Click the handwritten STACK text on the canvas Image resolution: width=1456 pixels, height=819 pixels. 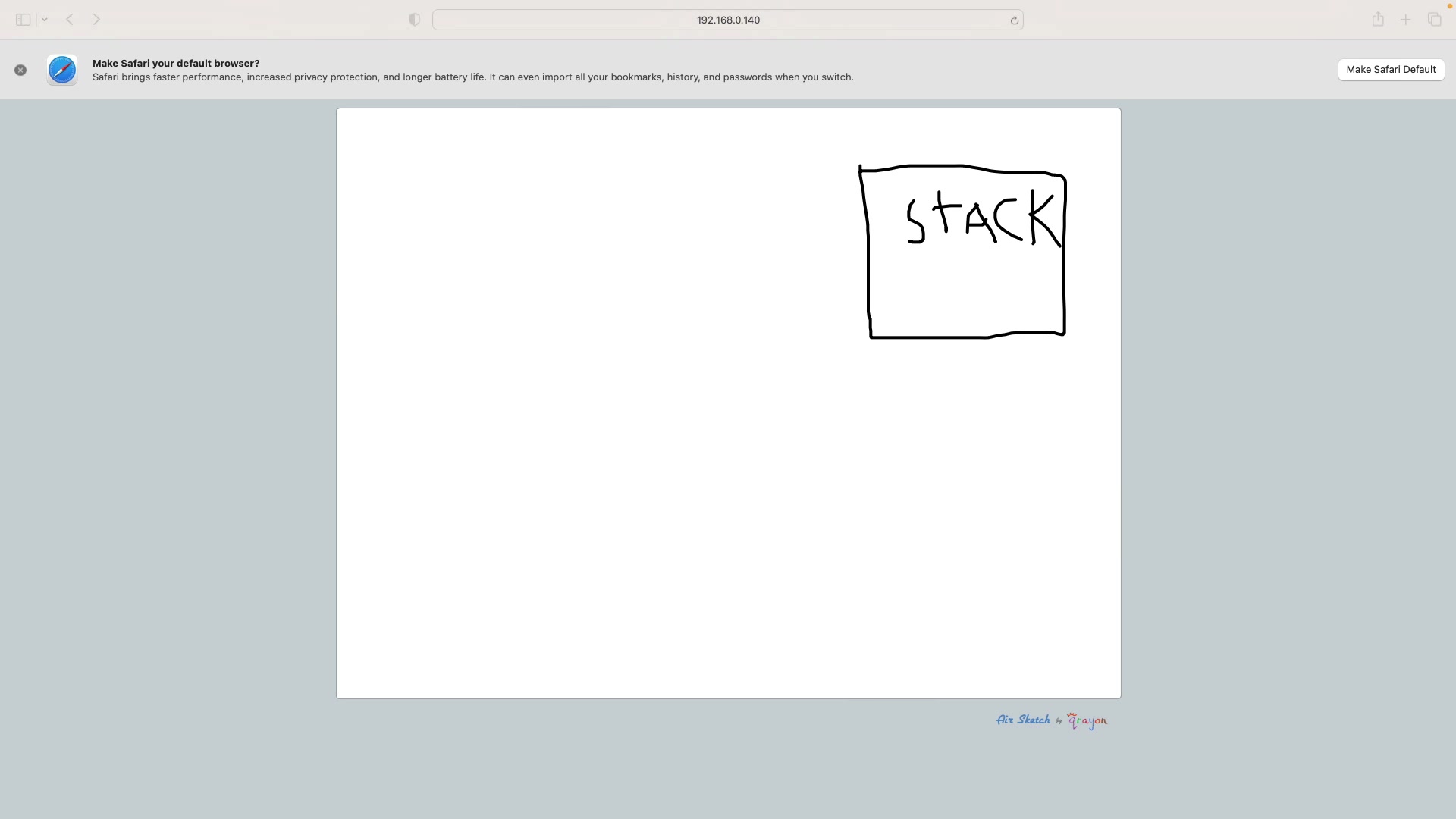[983, 218]
